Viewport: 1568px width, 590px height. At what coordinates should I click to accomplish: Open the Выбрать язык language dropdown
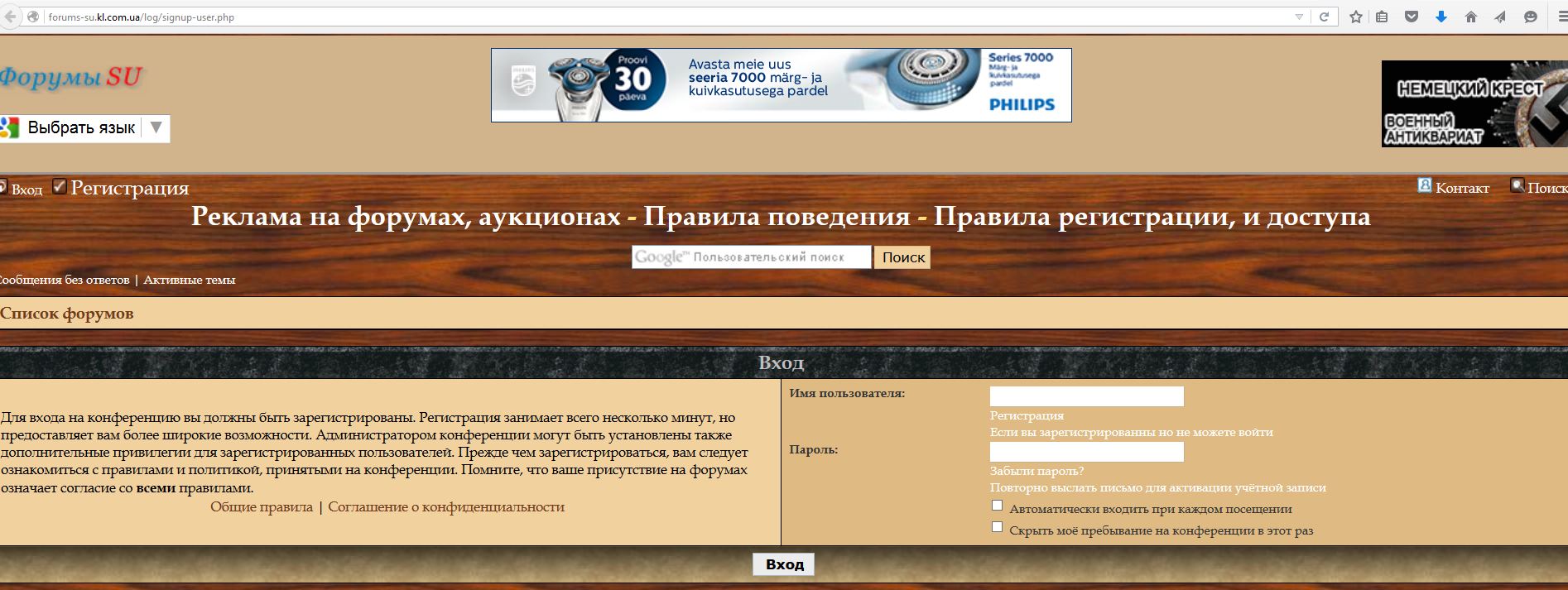point(84,128)
